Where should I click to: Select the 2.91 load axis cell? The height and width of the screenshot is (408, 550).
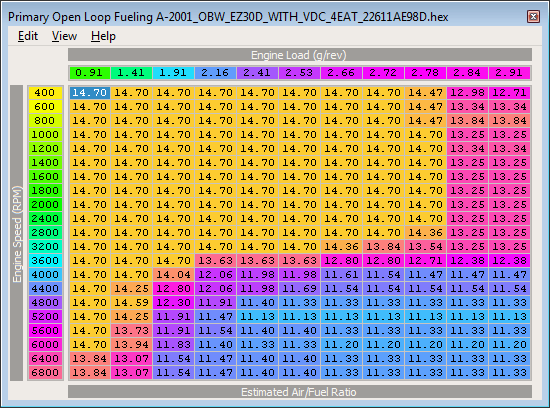pyautogui.click(x=509, y=73)
